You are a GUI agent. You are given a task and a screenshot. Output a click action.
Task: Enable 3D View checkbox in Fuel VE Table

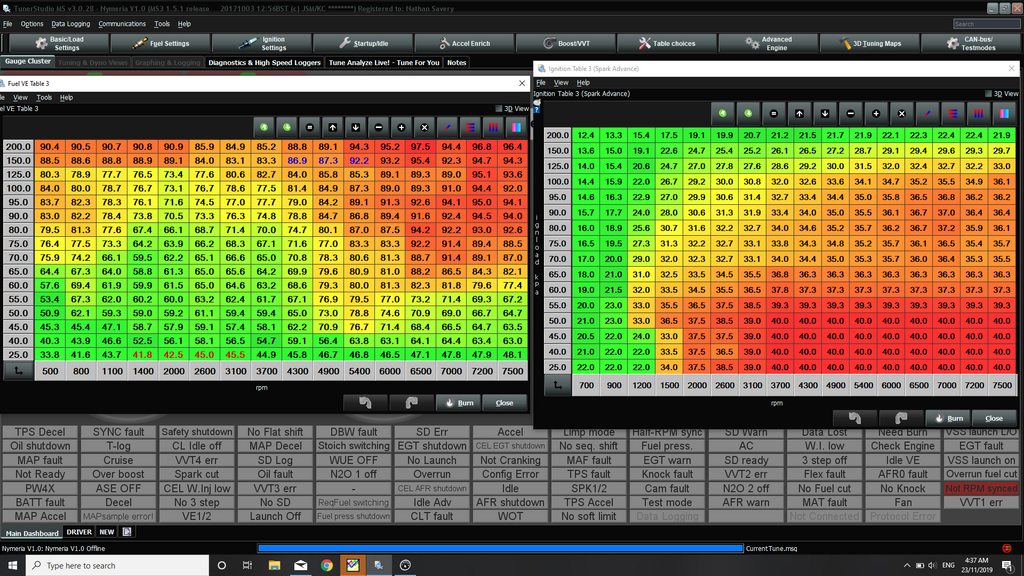click(499, 109)
